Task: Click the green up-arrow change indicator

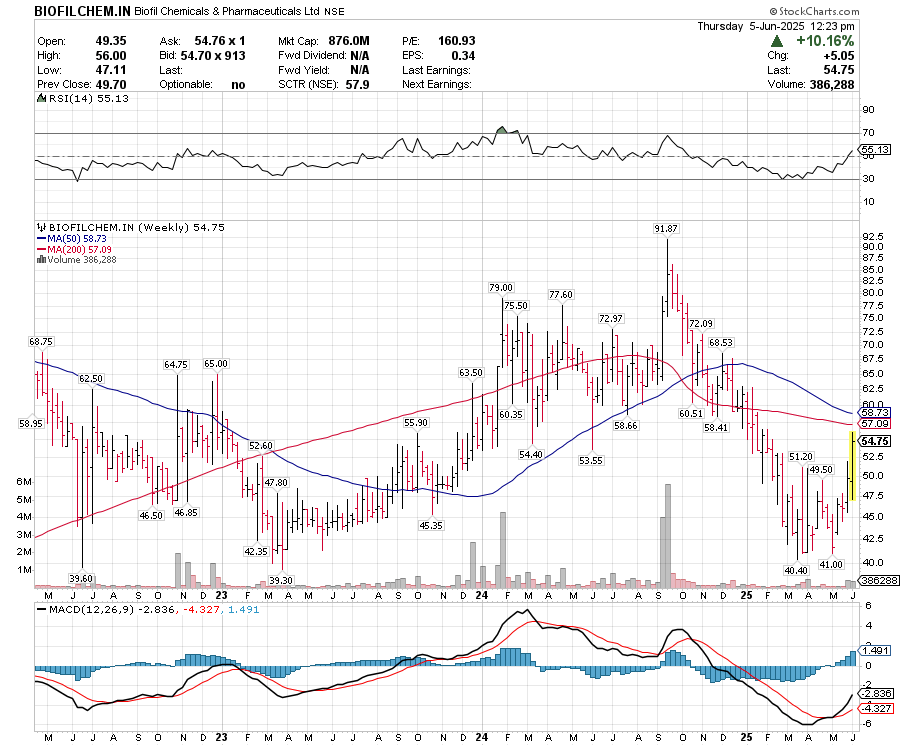Action: 777,41
